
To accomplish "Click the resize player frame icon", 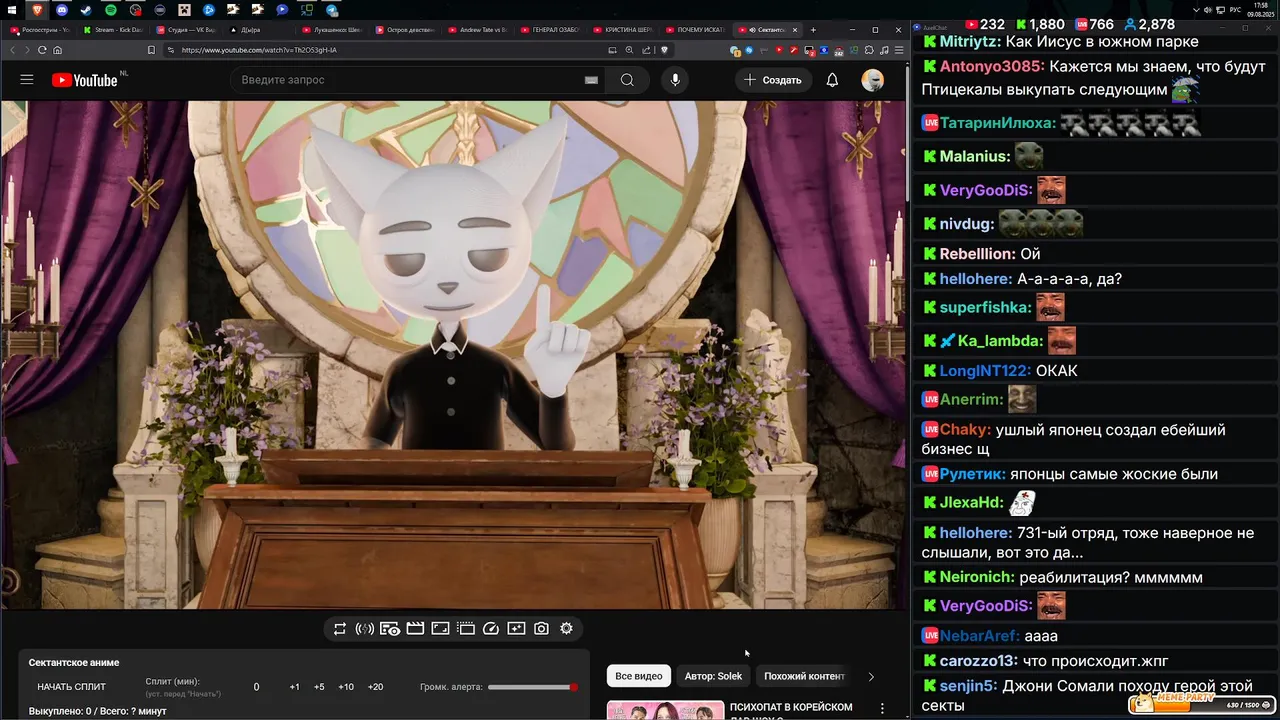I will [x=440, y=628].
